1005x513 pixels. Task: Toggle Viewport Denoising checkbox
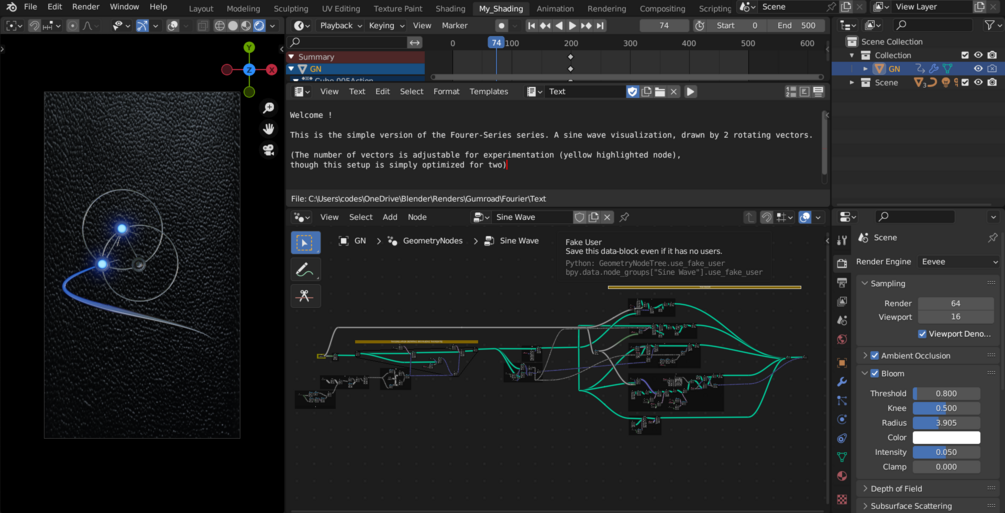point(922,334)
